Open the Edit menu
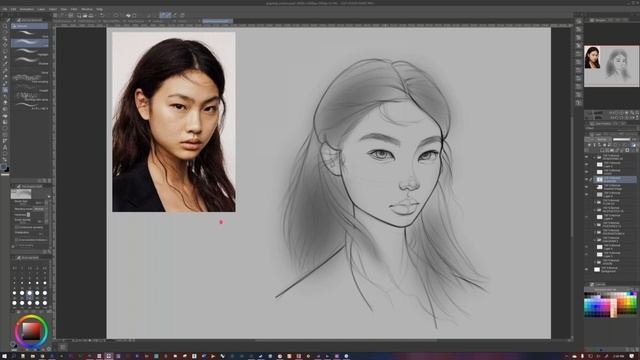The width and height of the screenshot is (640, 360). click(13, 9)
